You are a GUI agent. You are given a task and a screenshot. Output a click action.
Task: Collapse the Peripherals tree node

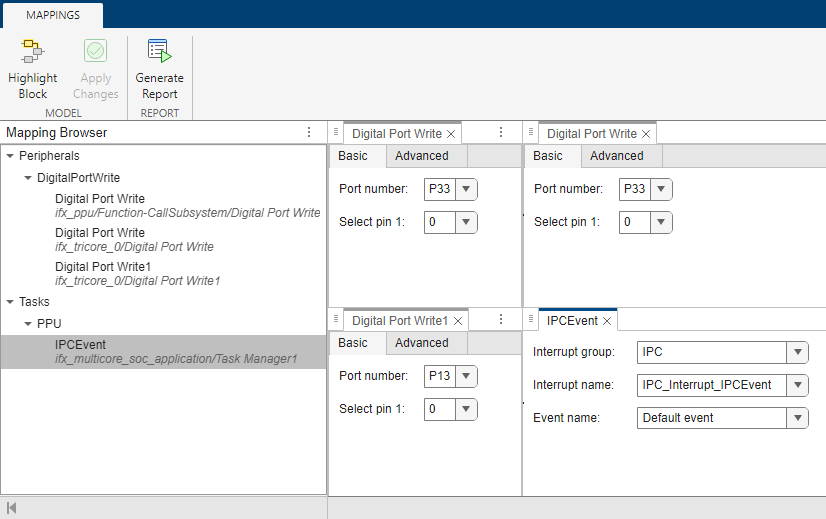click(10, 156)
